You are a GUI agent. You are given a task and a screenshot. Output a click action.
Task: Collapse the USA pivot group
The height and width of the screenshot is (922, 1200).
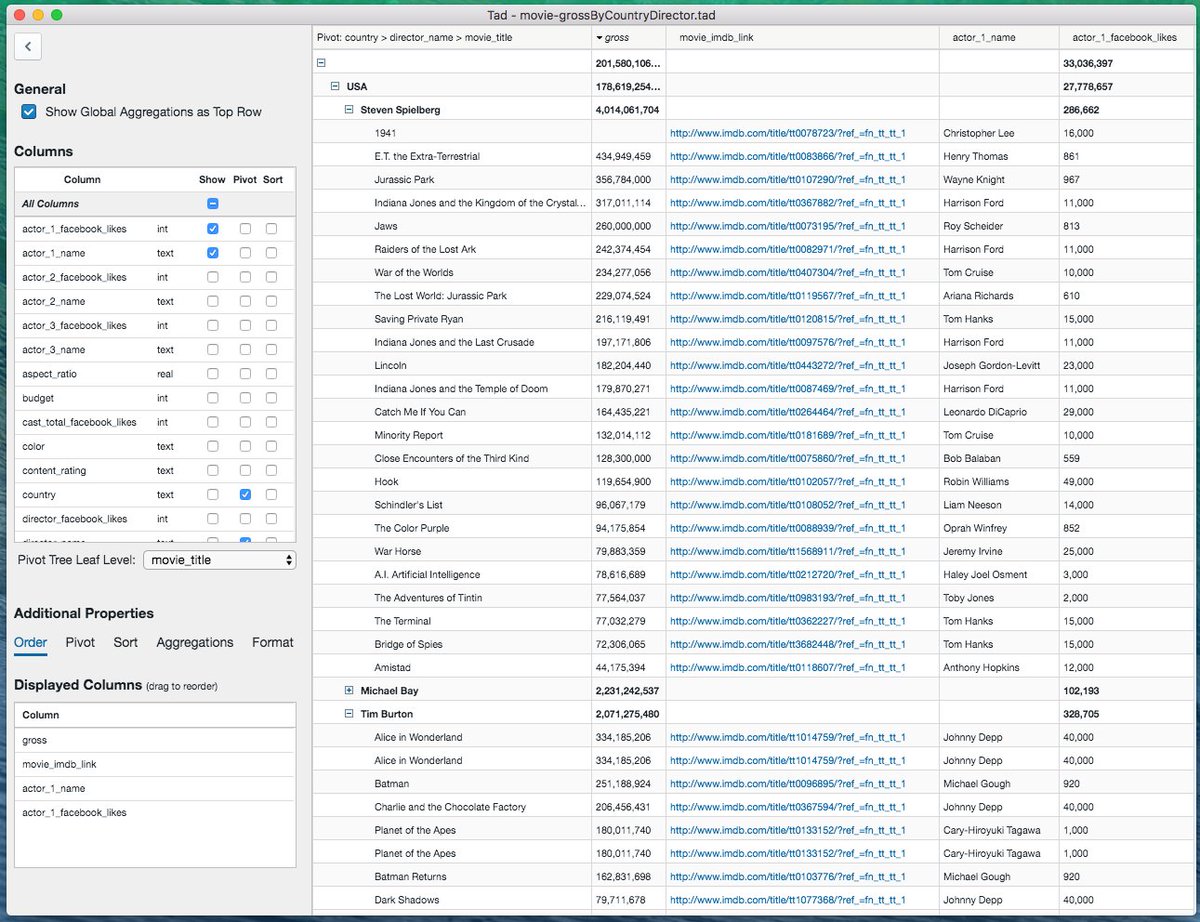point(335,87)
